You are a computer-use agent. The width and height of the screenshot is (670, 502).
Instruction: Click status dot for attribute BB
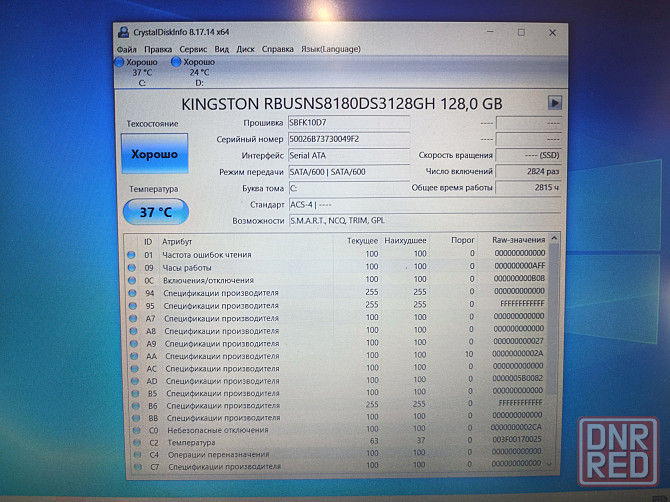[x=137, y=418]
